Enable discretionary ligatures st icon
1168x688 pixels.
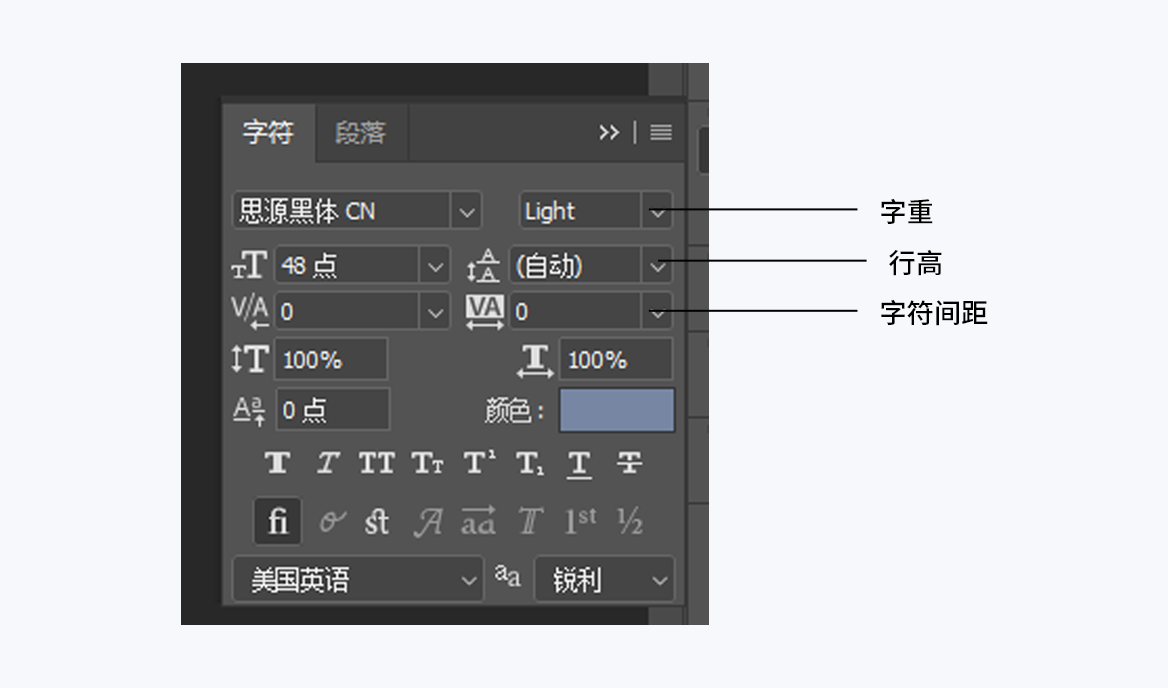(377, 521)
